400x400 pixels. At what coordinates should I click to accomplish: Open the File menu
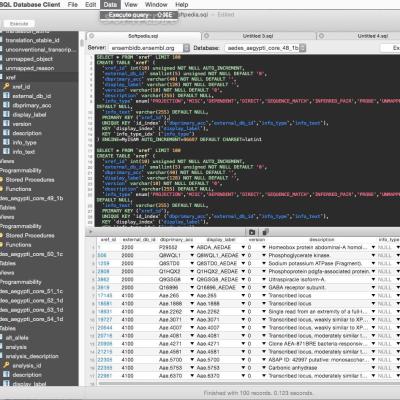[x=73, y=5]
